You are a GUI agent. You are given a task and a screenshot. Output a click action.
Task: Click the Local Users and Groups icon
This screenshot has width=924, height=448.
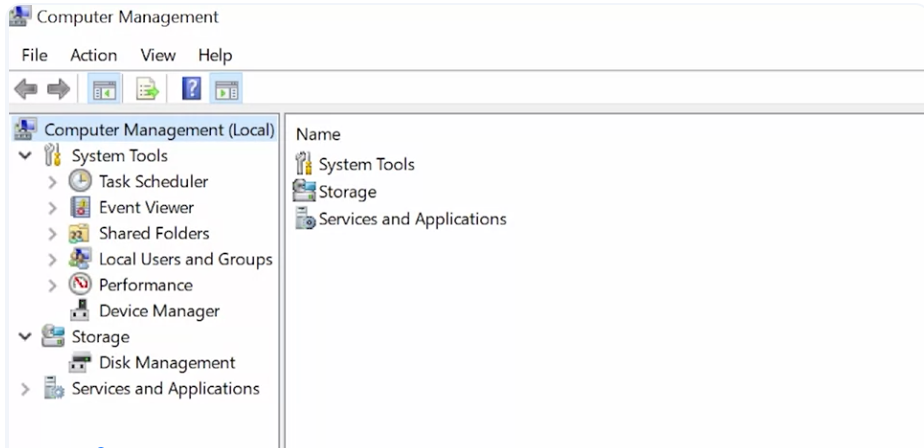click(80, 259)
